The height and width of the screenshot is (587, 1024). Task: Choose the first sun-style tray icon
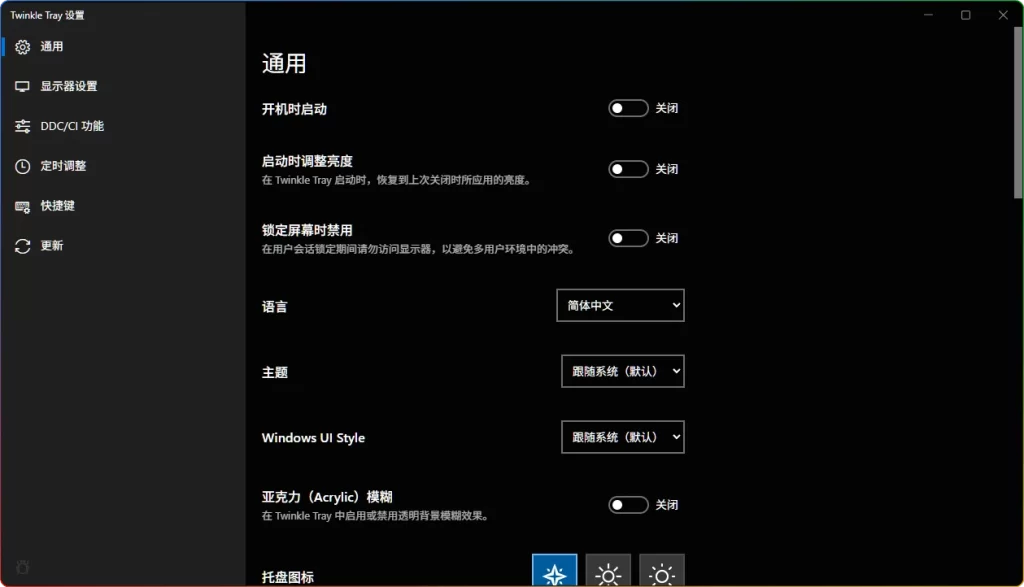(607, 572)
